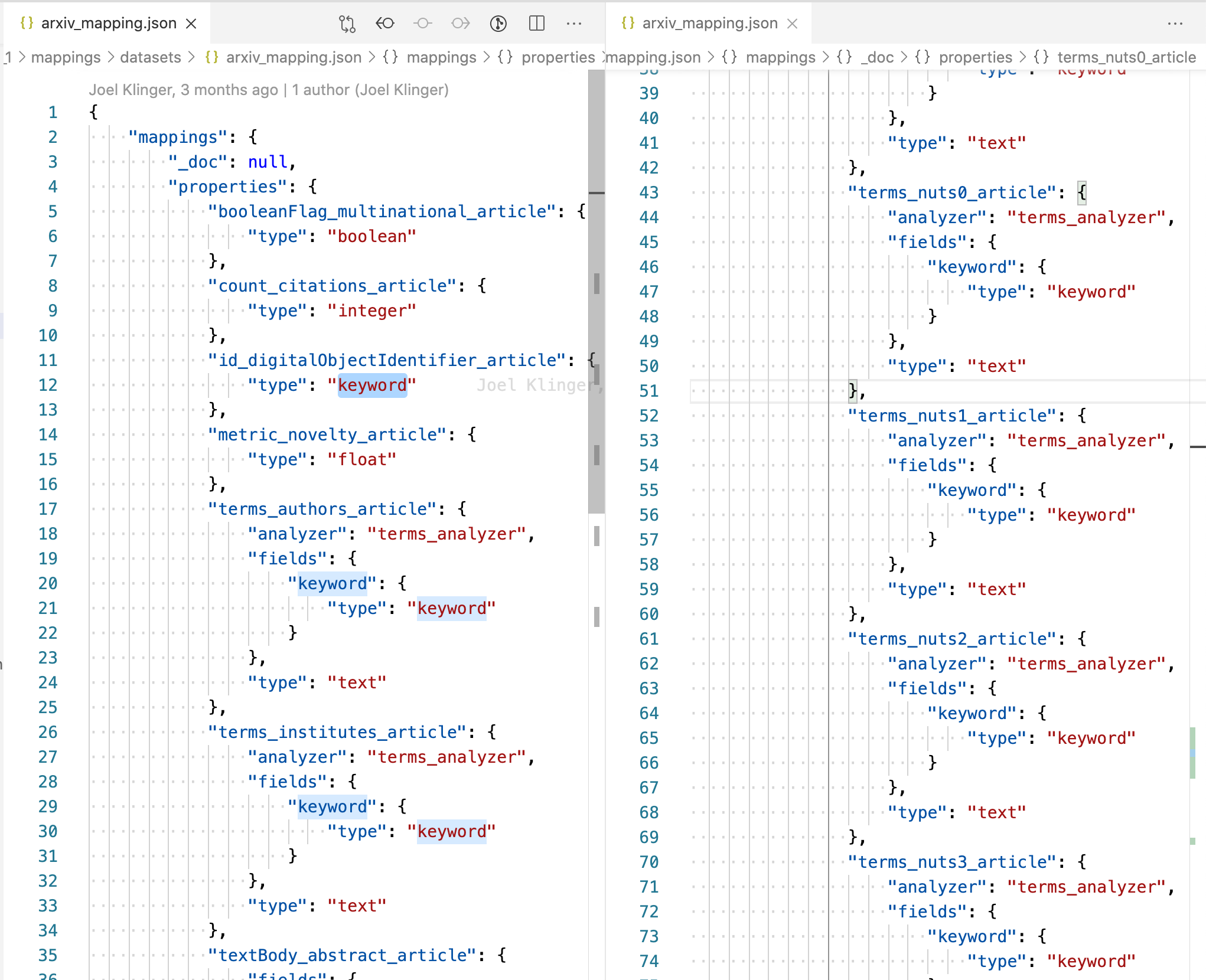Open the properties breadcrumb dropdown
The image size is (1206, 980).
pos(558,57)
